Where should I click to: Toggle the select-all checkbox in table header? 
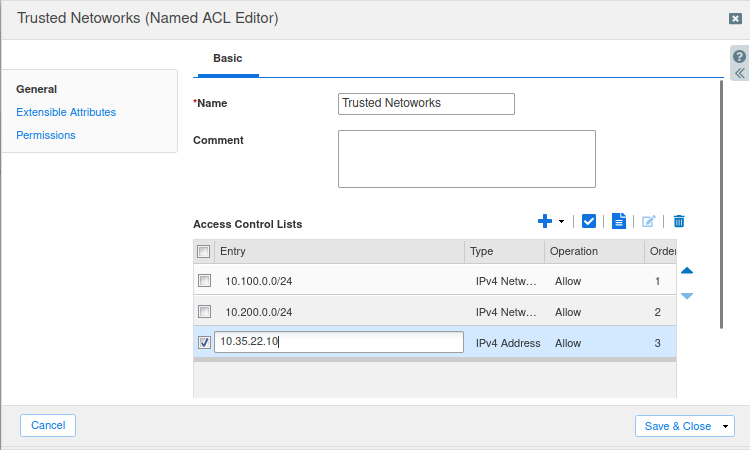tap(204, 252)
